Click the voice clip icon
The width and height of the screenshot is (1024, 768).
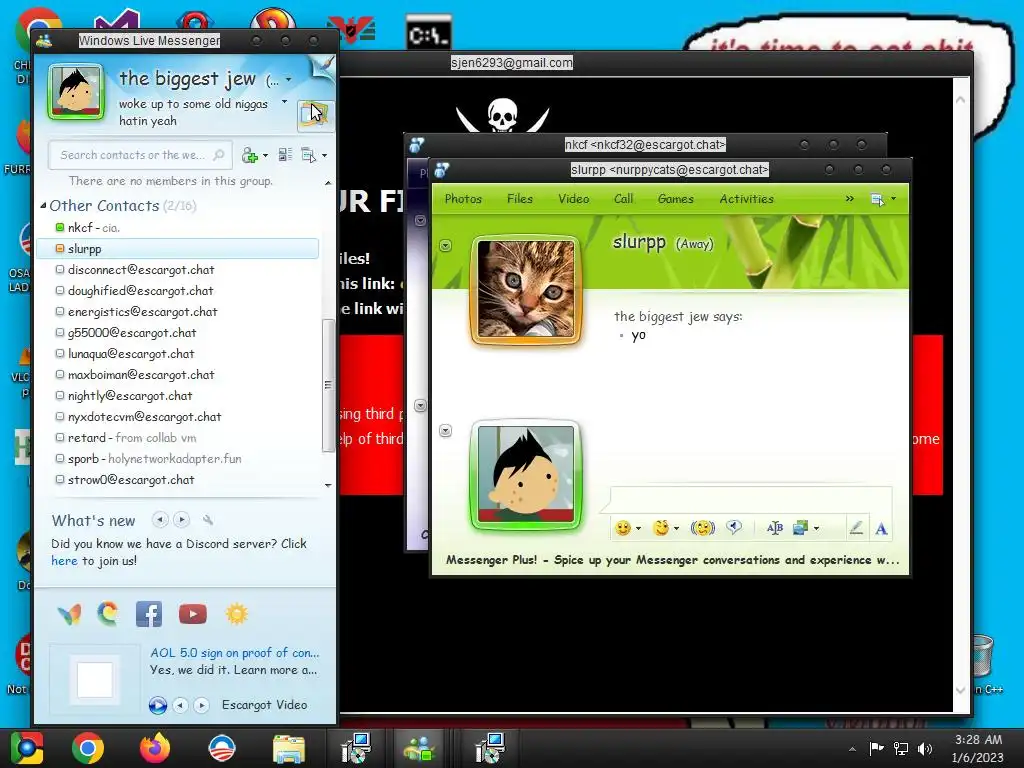735,528
